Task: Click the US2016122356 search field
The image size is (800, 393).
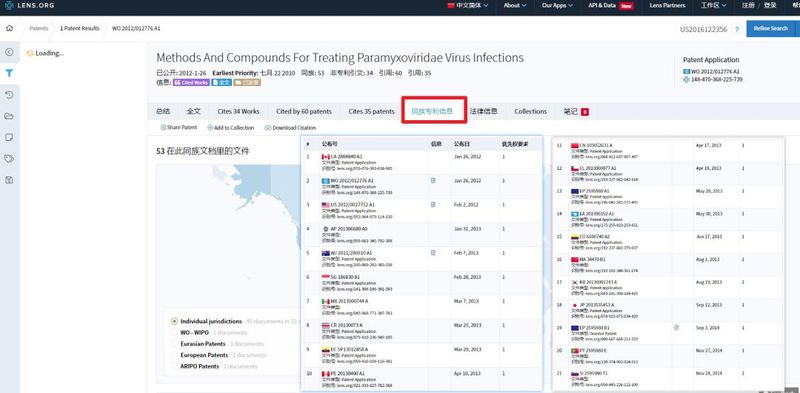Action: (x=703, y=29)
